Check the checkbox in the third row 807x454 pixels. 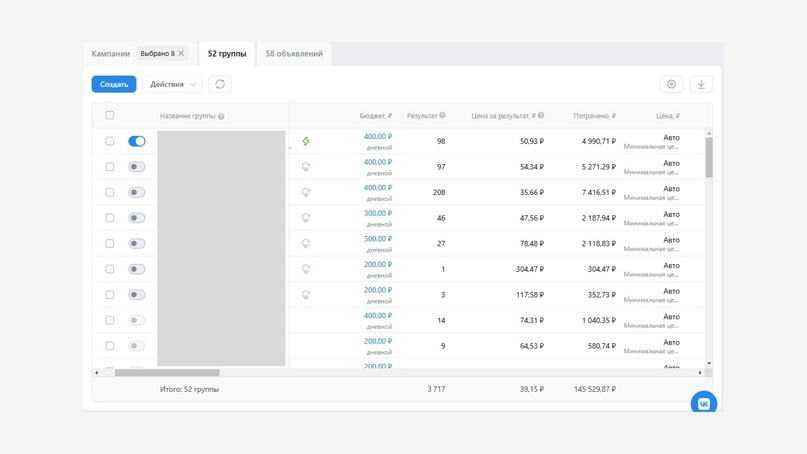coord(110,192)
